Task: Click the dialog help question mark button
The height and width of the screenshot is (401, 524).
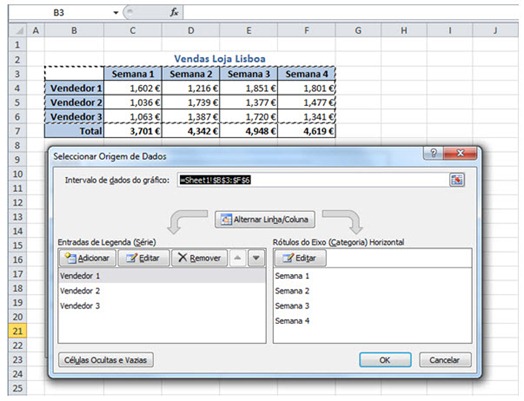Action: [433, 153]
